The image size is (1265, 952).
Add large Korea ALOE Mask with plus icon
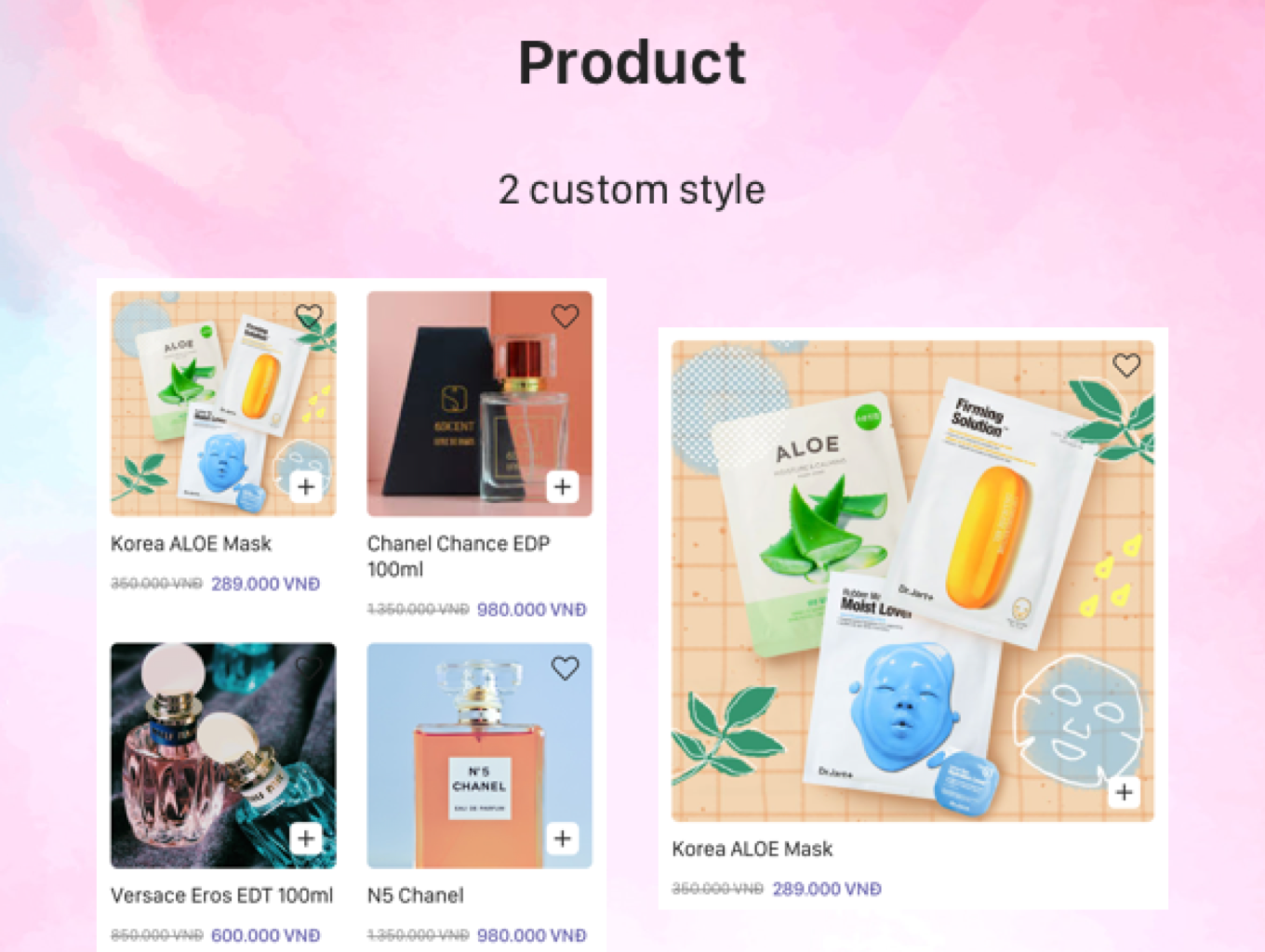coord(1125,792)
